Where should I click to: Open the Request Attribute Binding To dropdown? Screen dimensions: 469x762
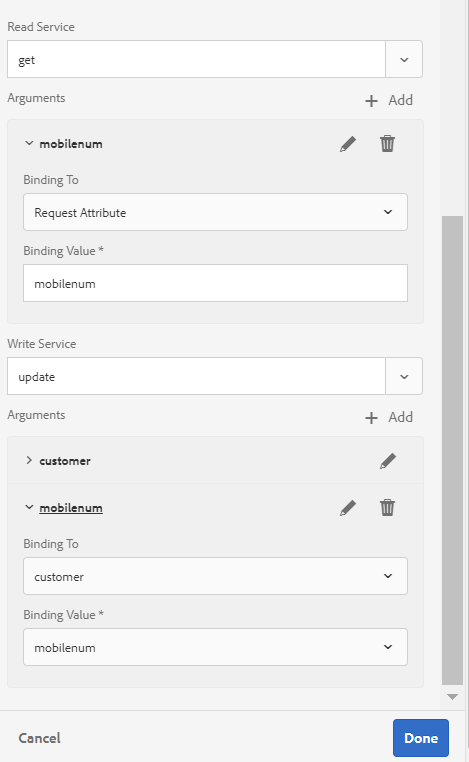click(x=215, y=212)
